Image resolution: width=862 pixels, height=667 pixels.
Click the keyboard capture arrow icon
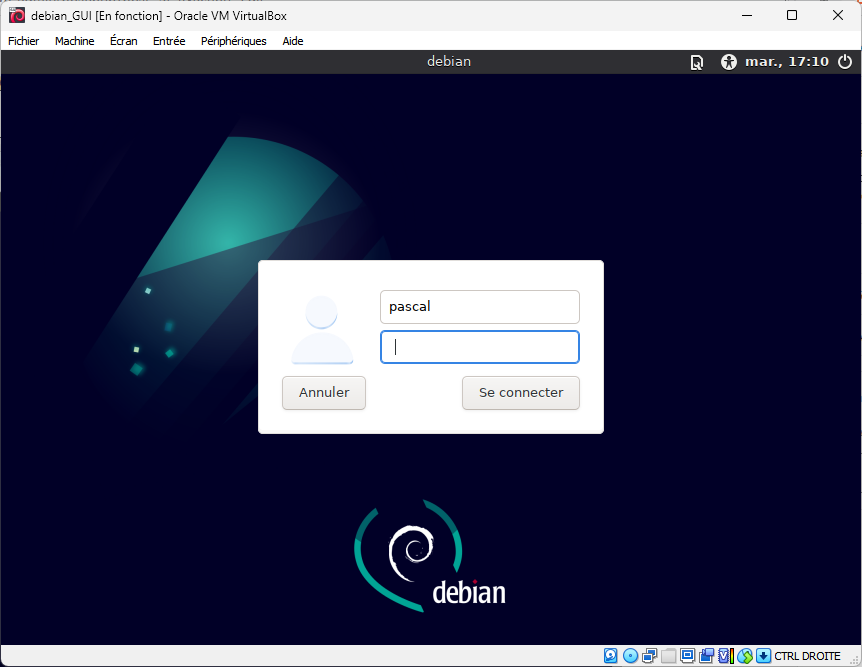(764, 655)
